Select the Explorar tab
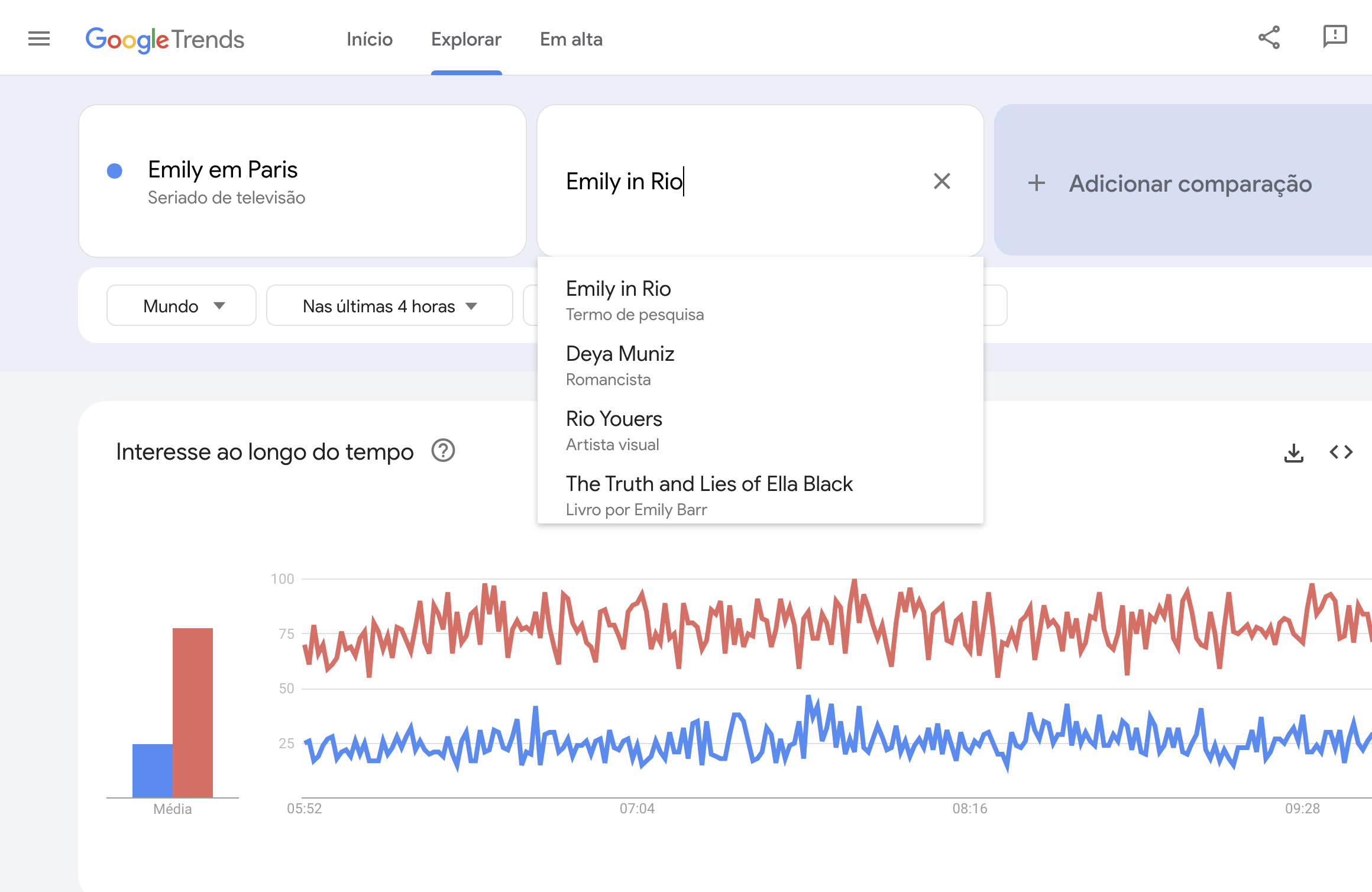Viewport: 1372px width, 892px height. pos(466,40)
